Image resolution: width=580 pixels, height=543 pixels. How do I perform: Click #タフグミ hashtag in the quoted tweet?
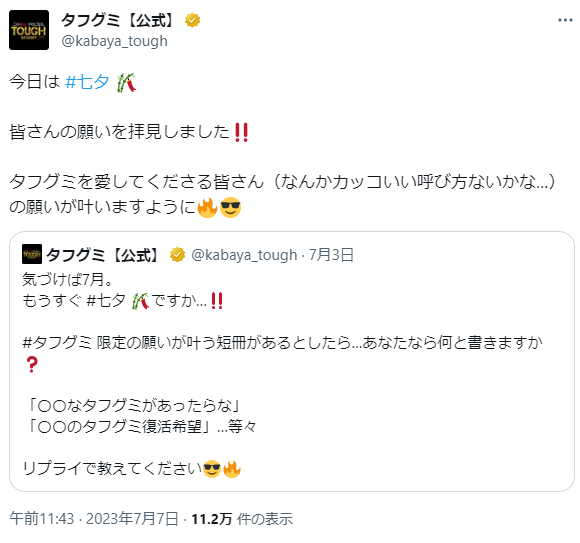coord(57,343)
